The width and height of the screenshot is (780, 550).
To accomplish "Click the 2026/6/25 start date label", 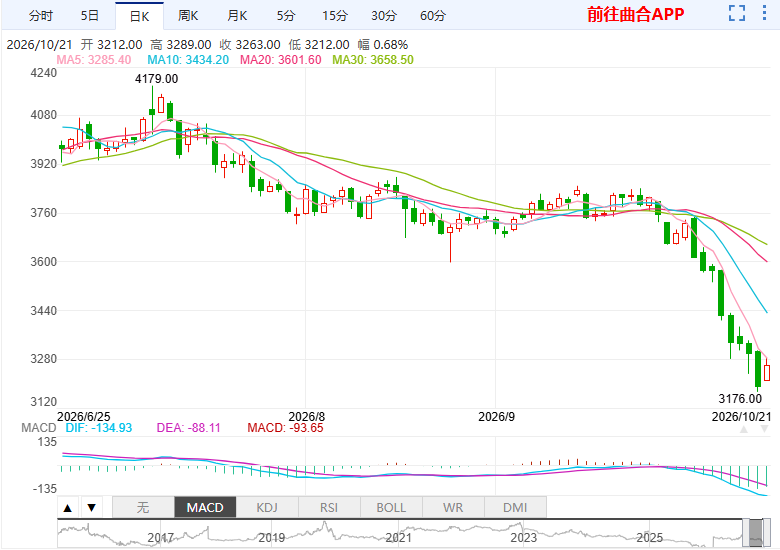I will point(84,417).
